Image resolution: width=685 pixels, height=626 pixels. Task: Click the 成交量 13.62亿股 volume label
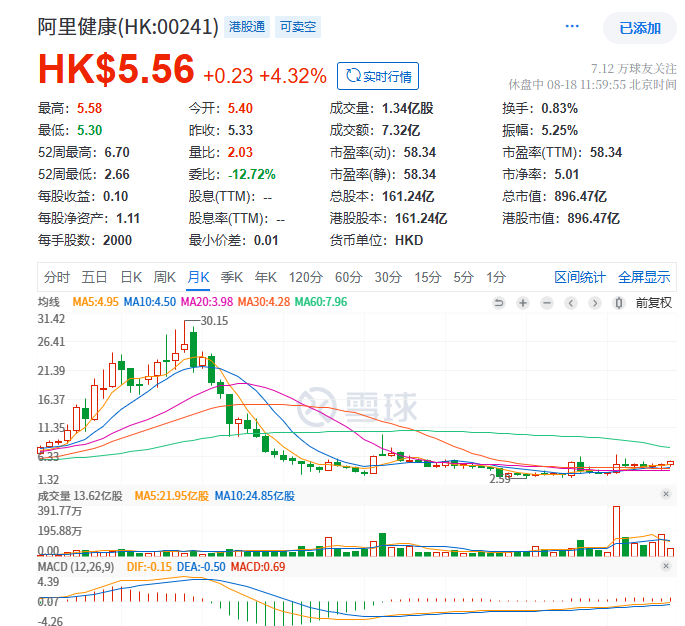tap(80, 496)
